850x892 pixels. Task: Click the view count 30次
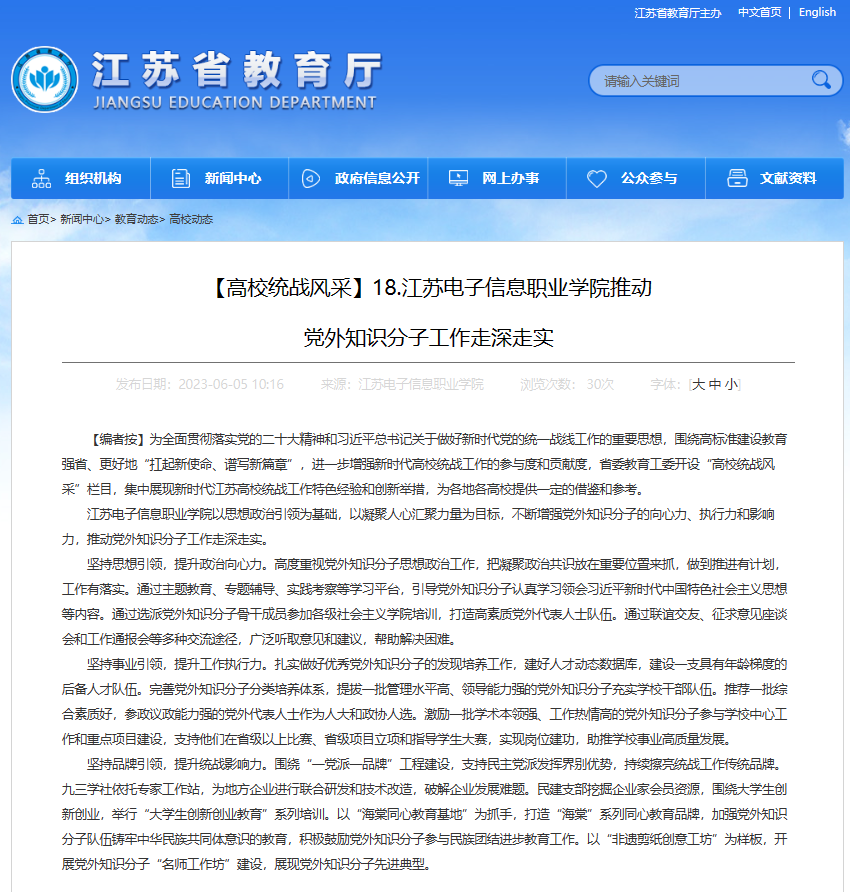pos(600,385)
